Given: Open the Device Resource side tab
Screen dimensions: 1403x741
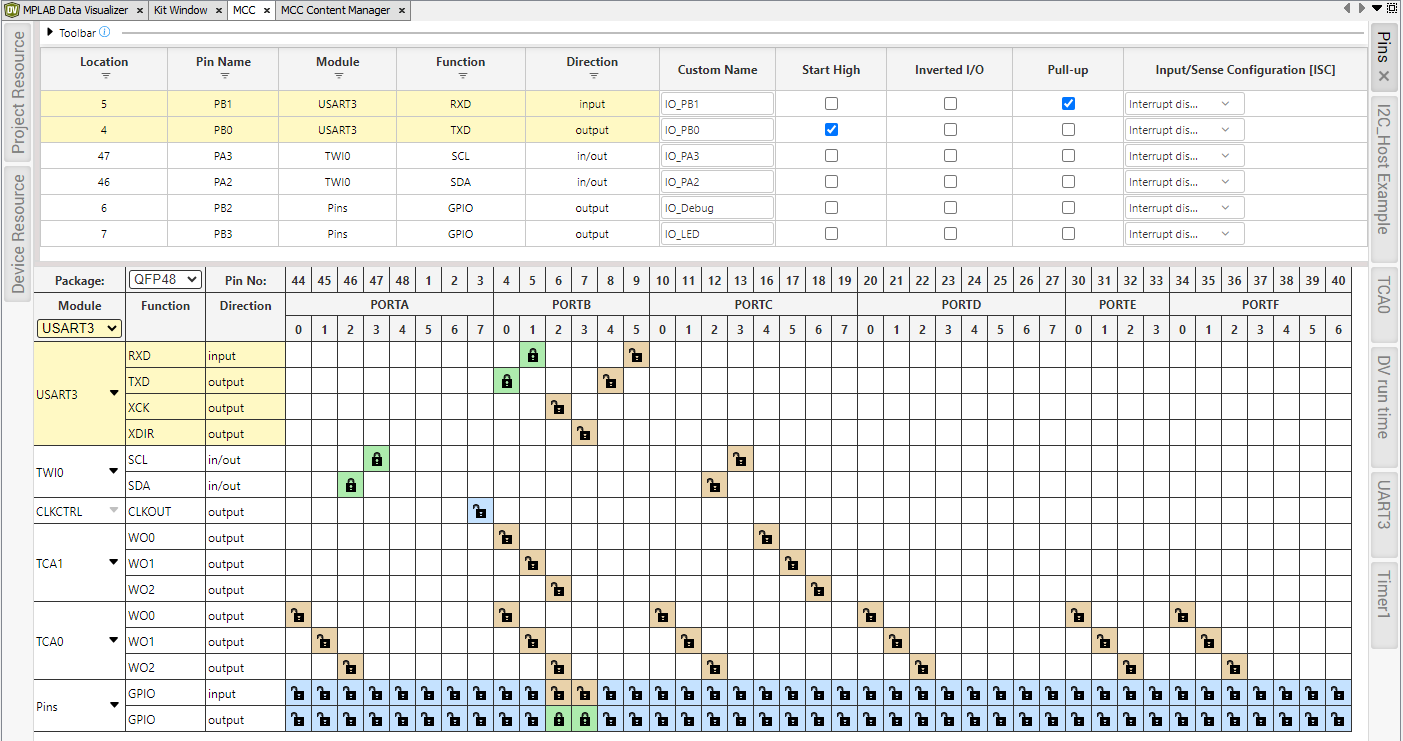Looking at the screenshot, I should pyautogui.click(x=17, y=233).
